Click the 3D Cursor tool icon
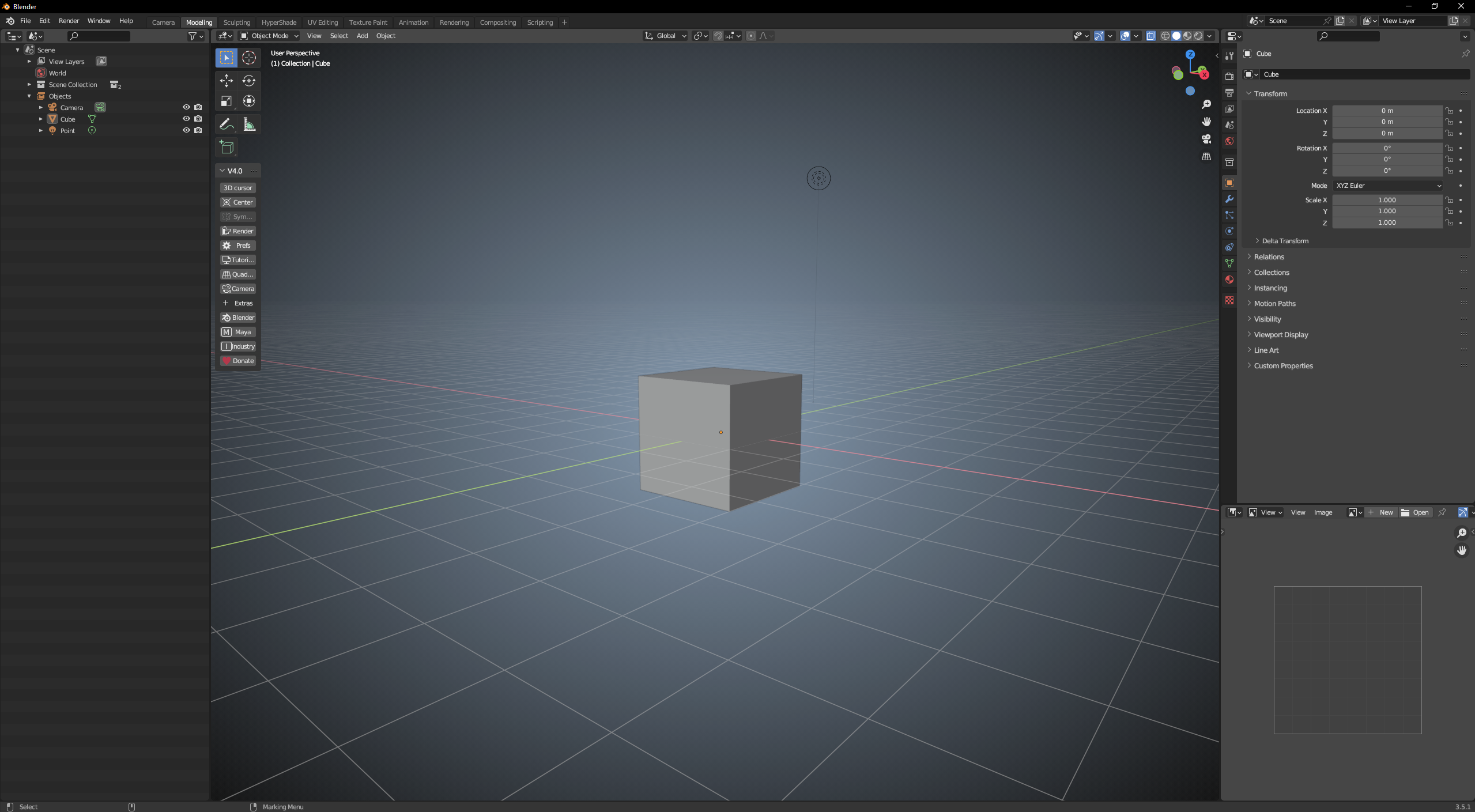 [x=249, y=58]
